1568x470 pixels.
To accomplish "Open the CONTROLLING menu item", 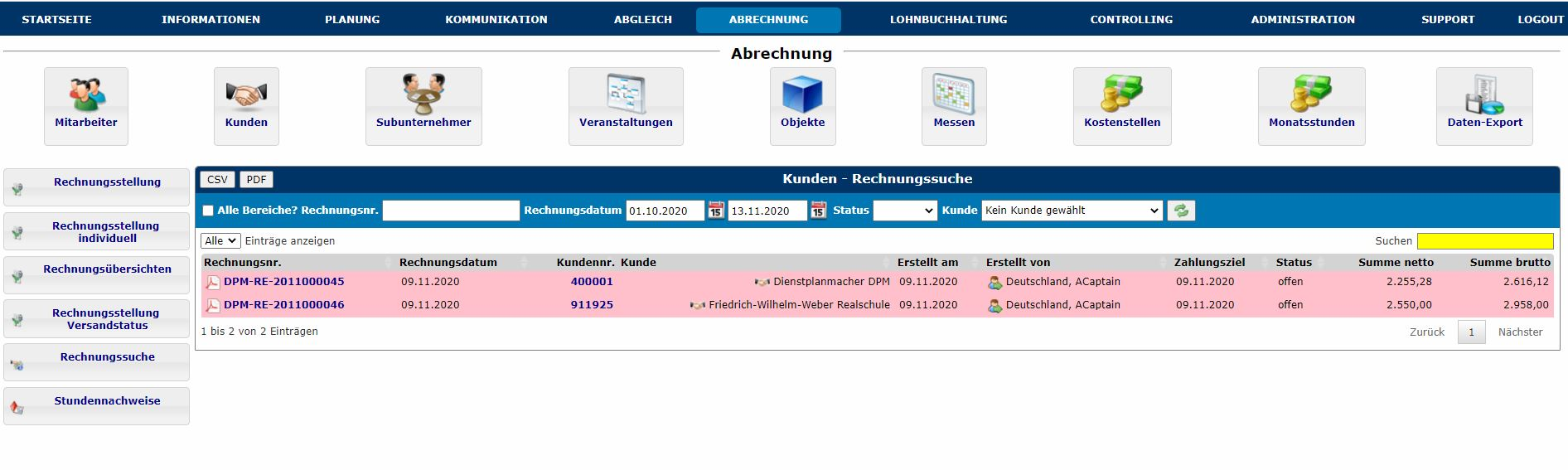I will click(1131, 19).
